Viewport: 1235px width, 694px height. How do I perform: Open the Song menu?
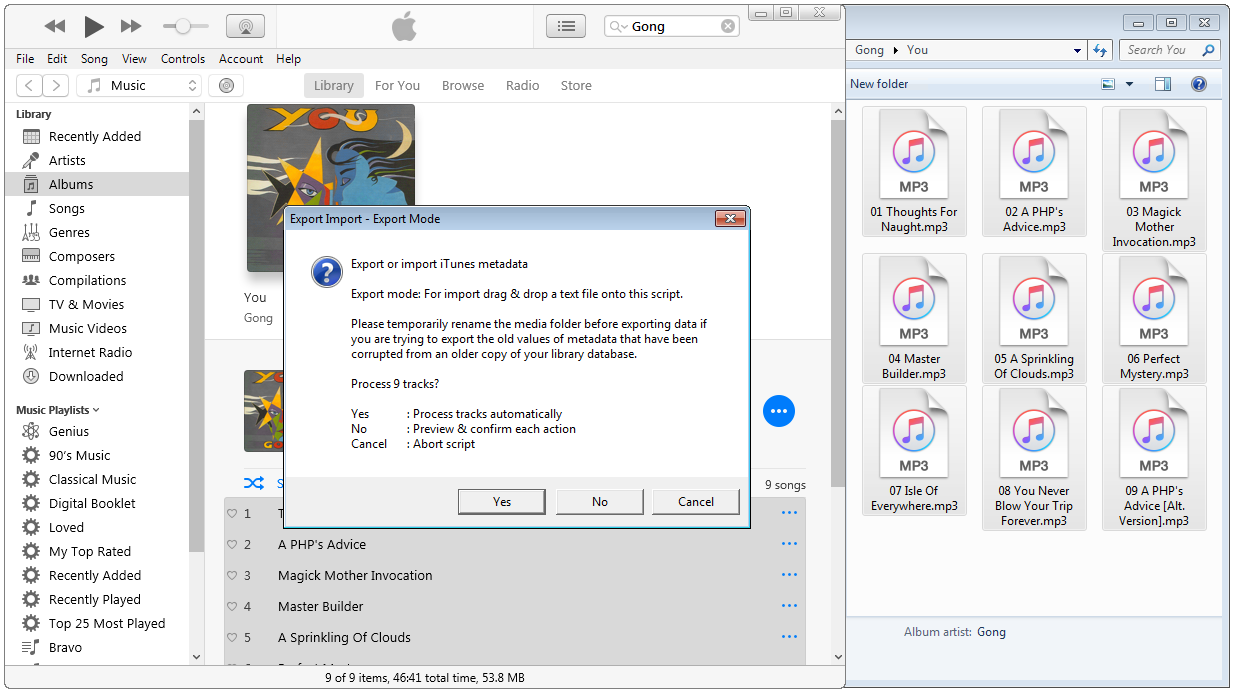pyautogui.click(x=94, y=59)
